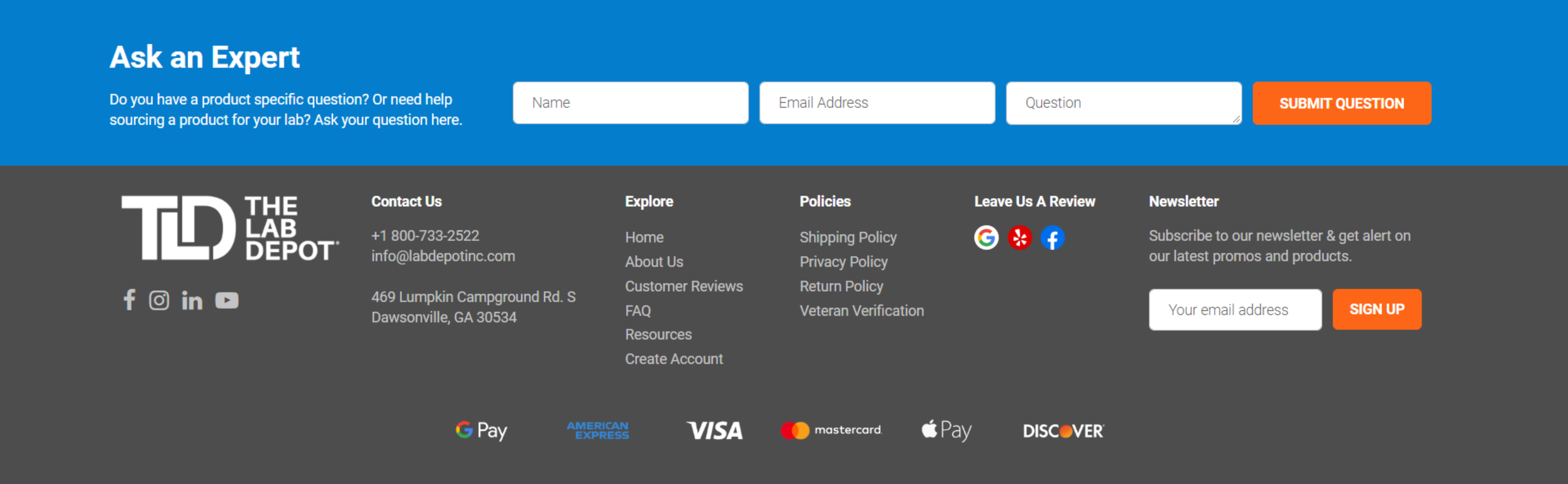1568x484 pixels.
Task: Click the Sign Up newsletter button
Action: tap(1377, 309)
